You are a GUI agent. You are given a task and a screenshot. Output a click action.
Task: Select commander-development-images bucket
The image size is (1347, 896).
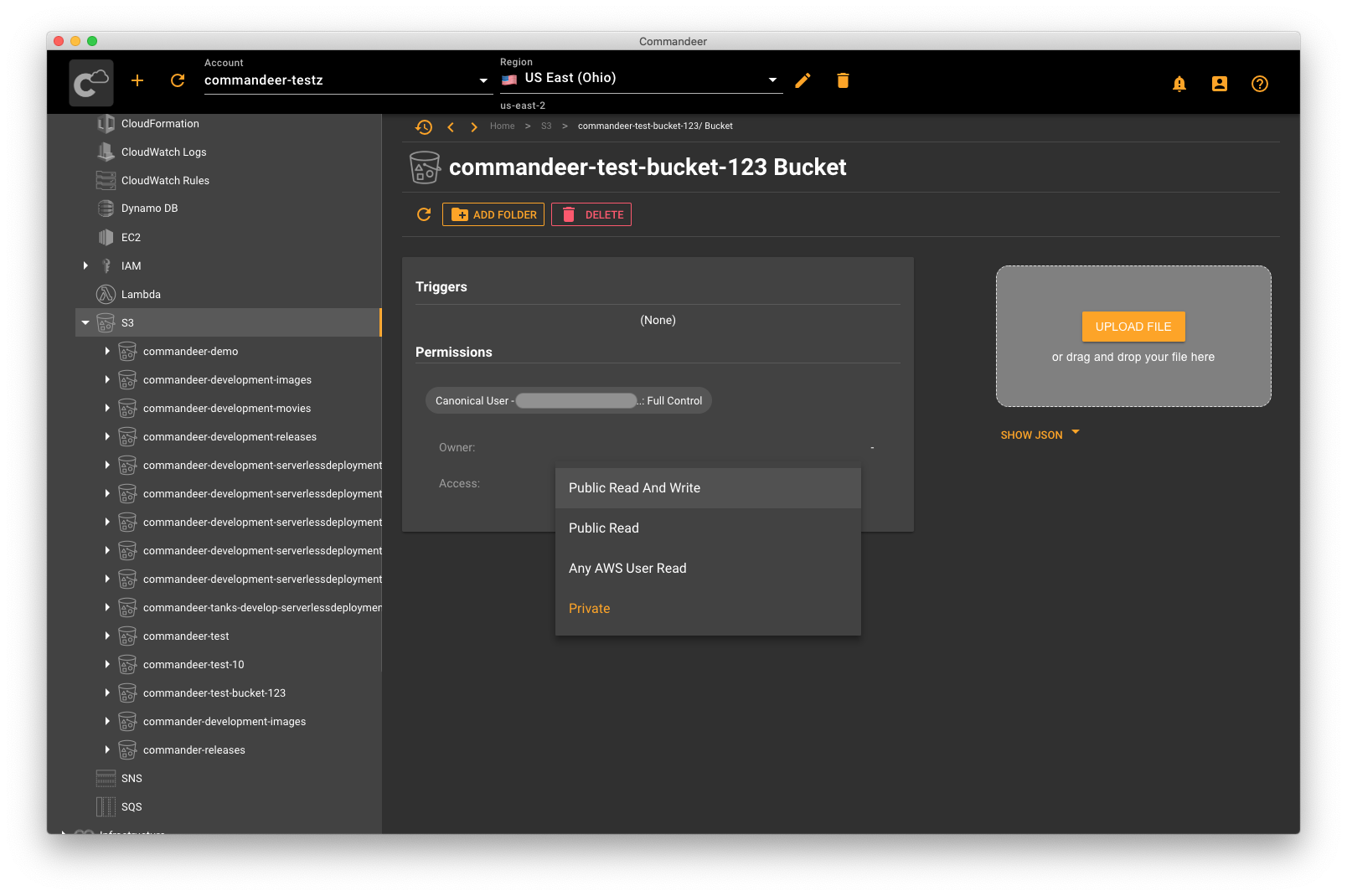pos(224,721)
